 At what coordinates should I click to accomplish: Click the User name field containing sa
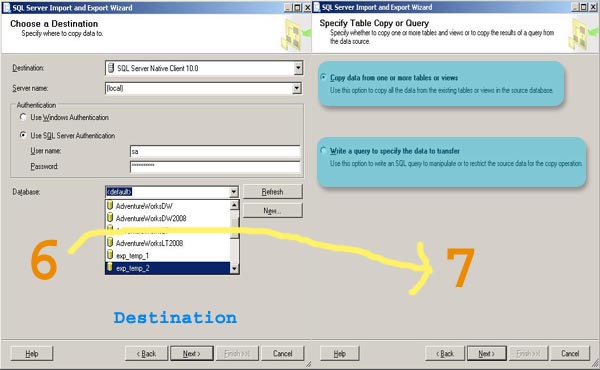(x=215, y=151)
